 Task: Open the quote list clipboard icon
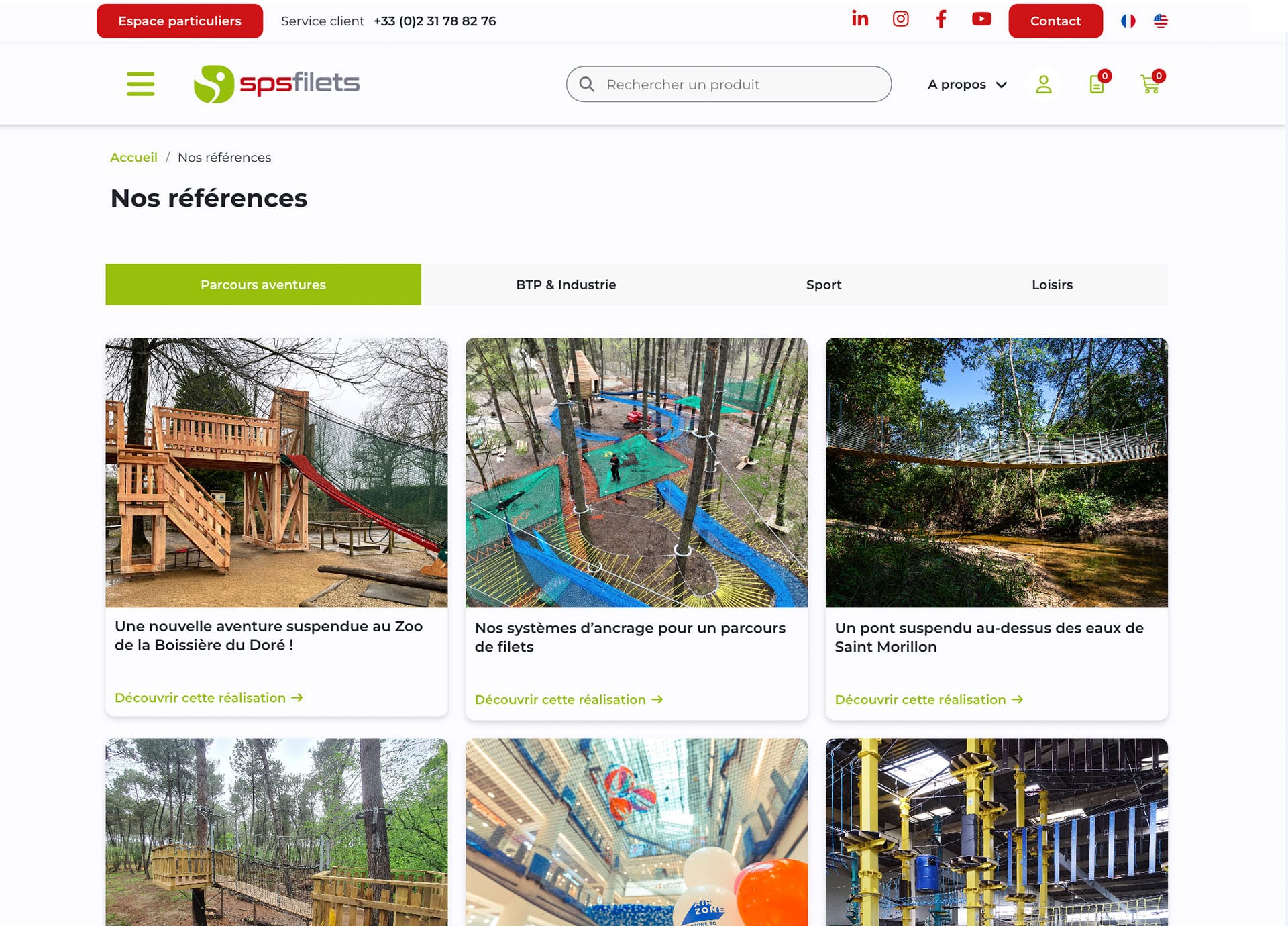pyautogui.click(x=1097, y=83)
